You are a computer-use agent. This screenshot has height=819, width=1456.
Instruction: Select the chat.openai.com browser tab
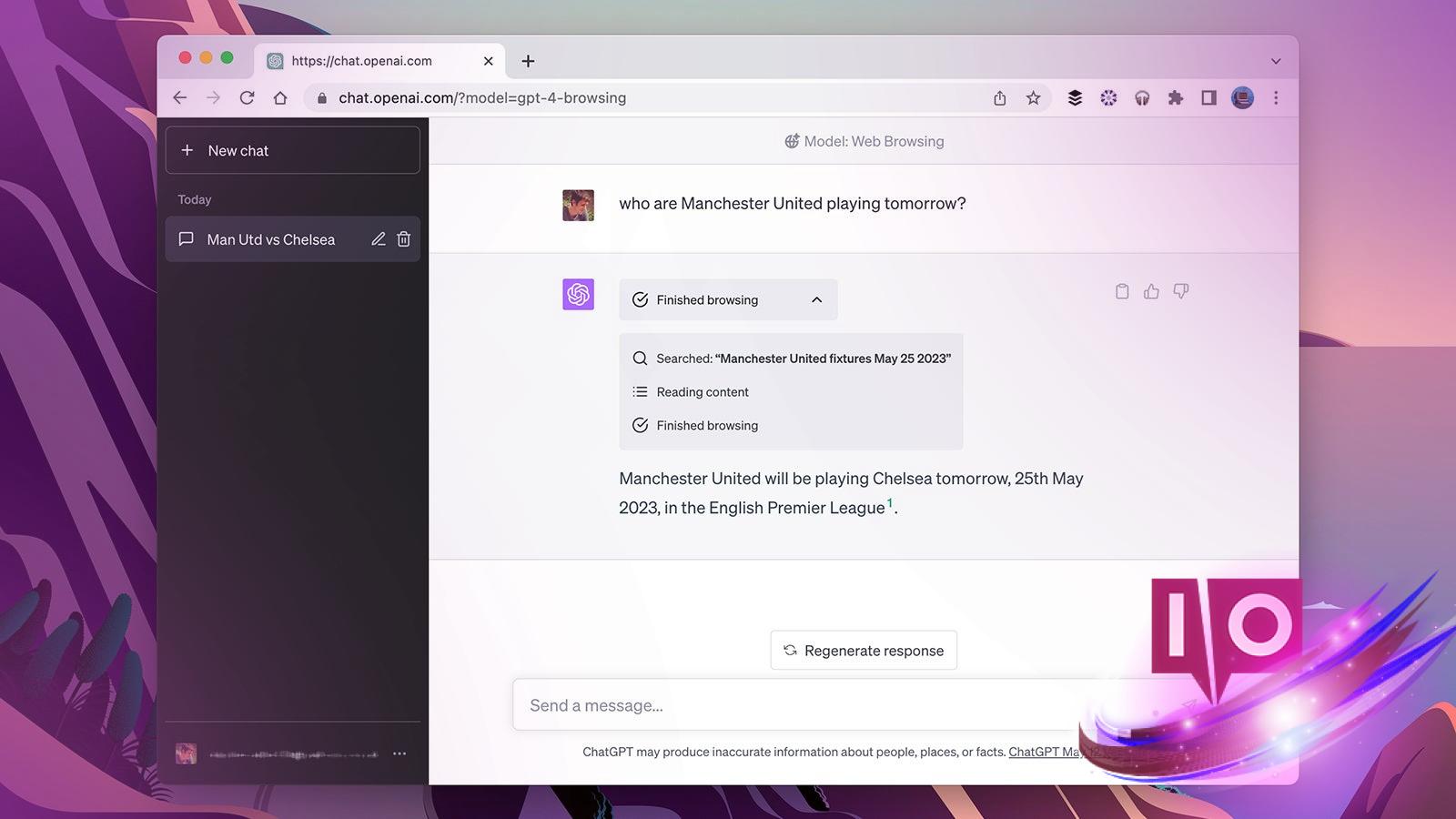click(379, 61)
